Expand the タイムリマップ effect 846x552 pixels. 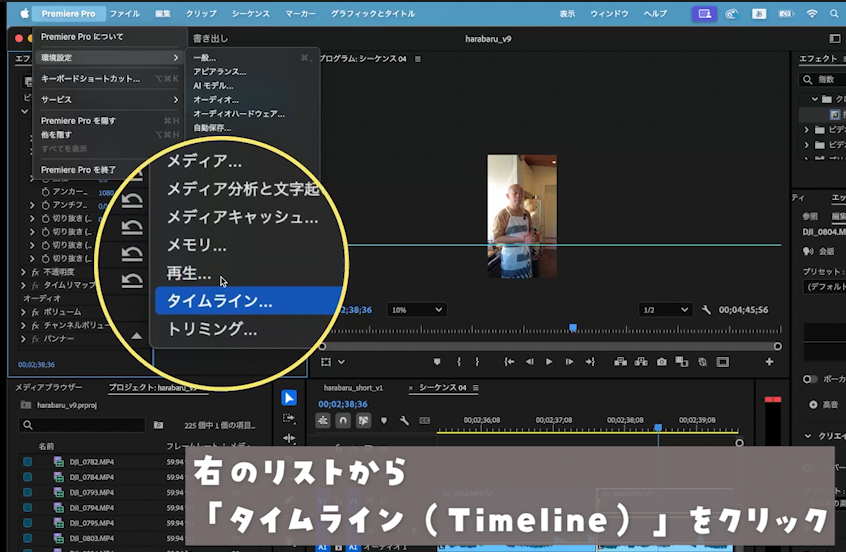tap(23, 285)
